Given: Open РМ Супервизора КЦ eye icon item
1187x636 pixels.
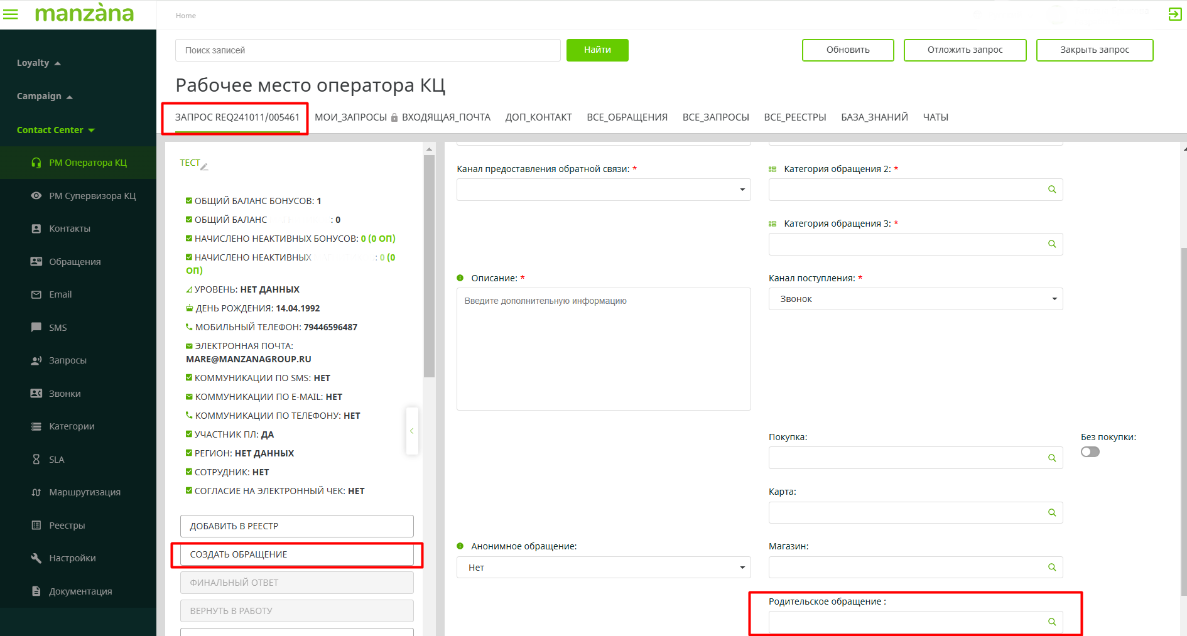Looking at the screenshot, I should 37,196.
